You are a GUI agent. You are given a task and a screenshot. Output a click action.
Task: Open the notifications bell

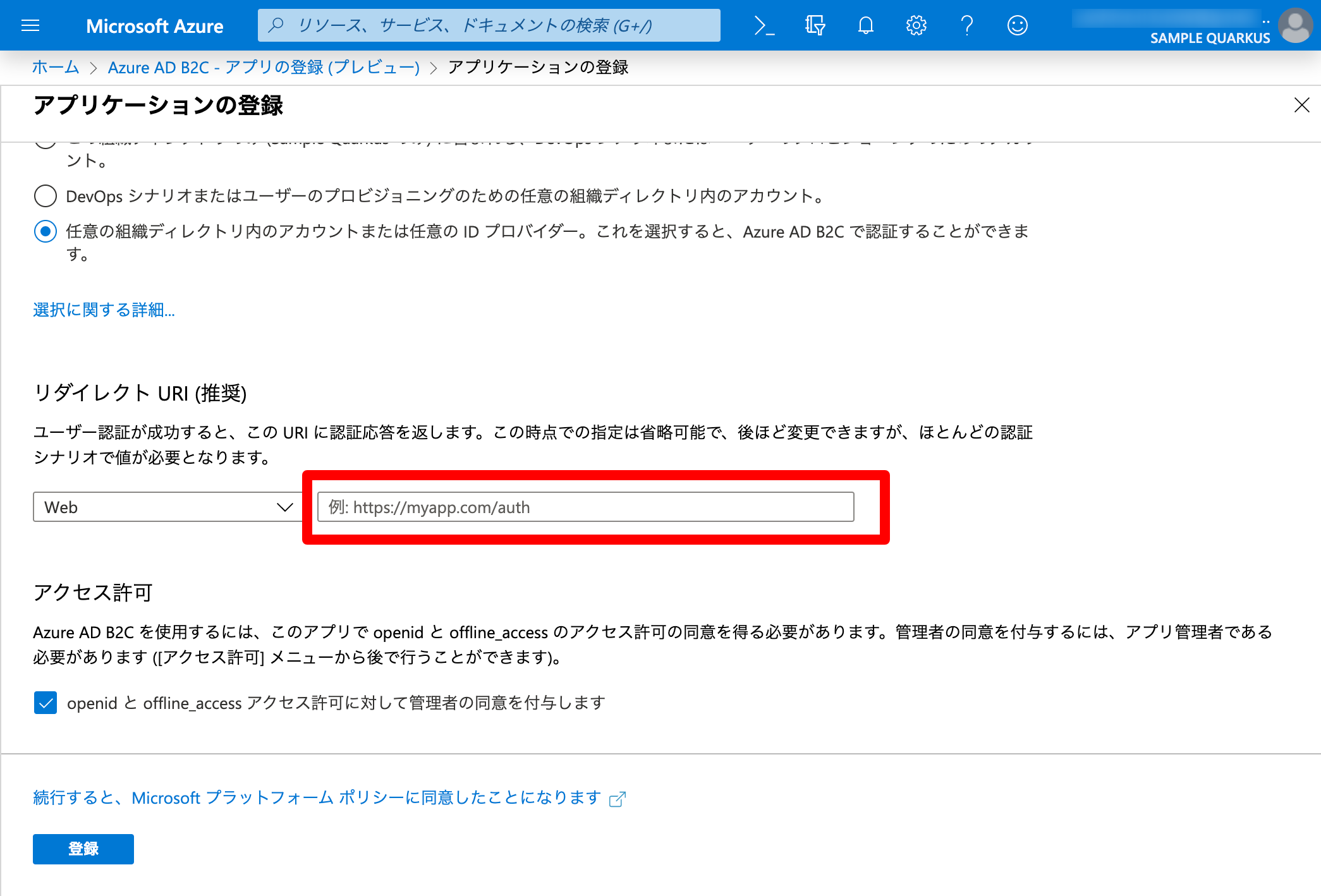tap(865, 25)
